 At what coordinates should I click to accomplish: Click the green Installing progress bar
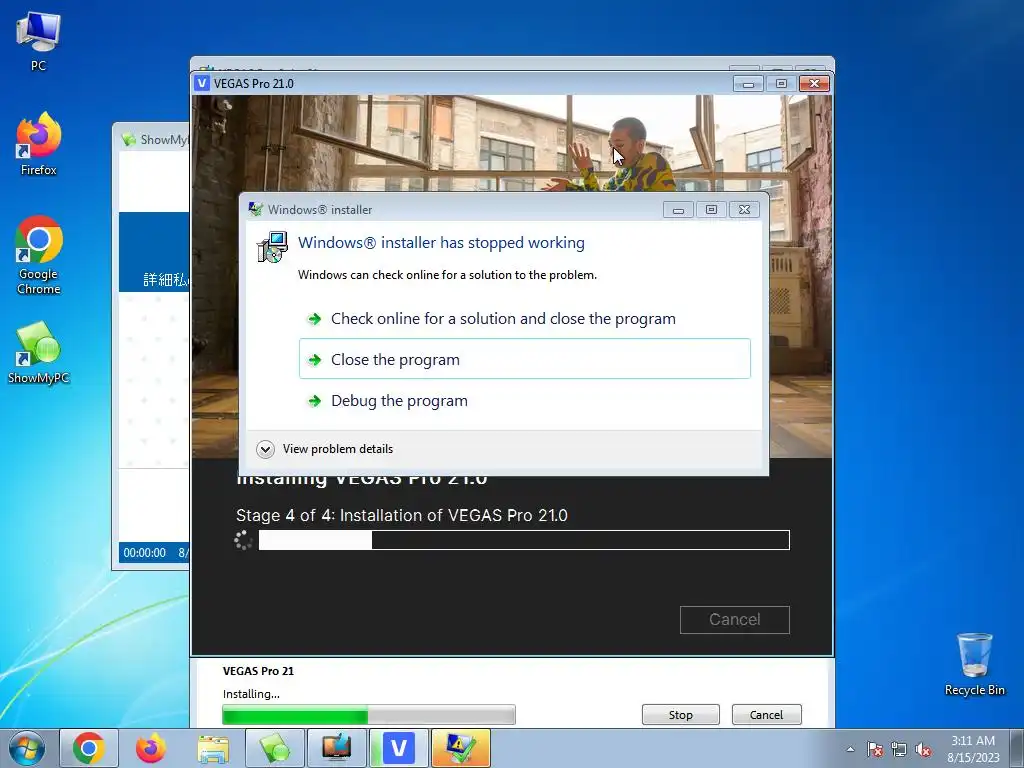(368, 715)
